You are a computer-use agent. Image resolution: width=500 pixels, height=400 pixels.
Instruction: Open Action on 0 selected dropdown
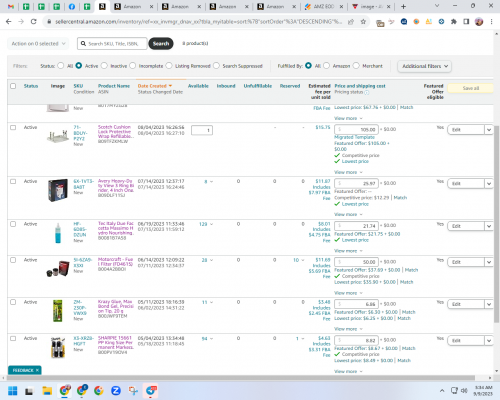[x=38, y=44]
